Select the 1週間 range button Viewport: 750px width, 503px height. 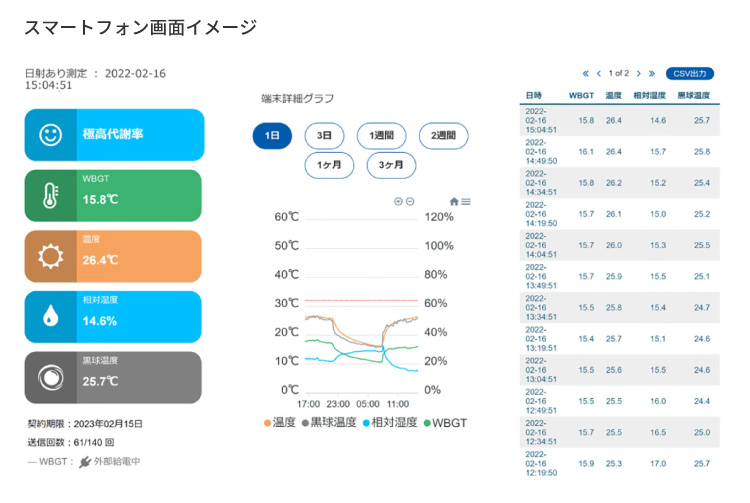pyautogui.click(x=382, y=136)
